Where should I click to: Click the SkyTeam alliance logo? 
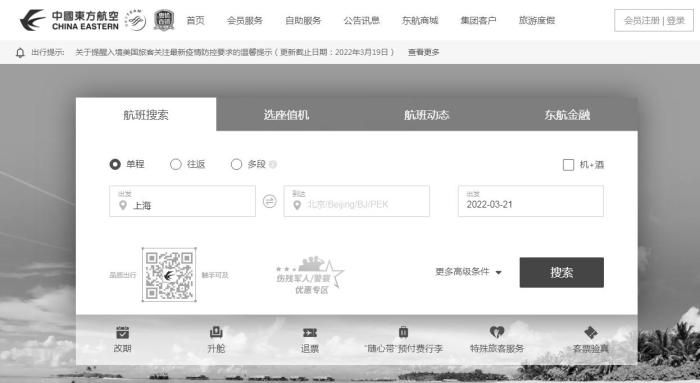(x=135, y=20)
